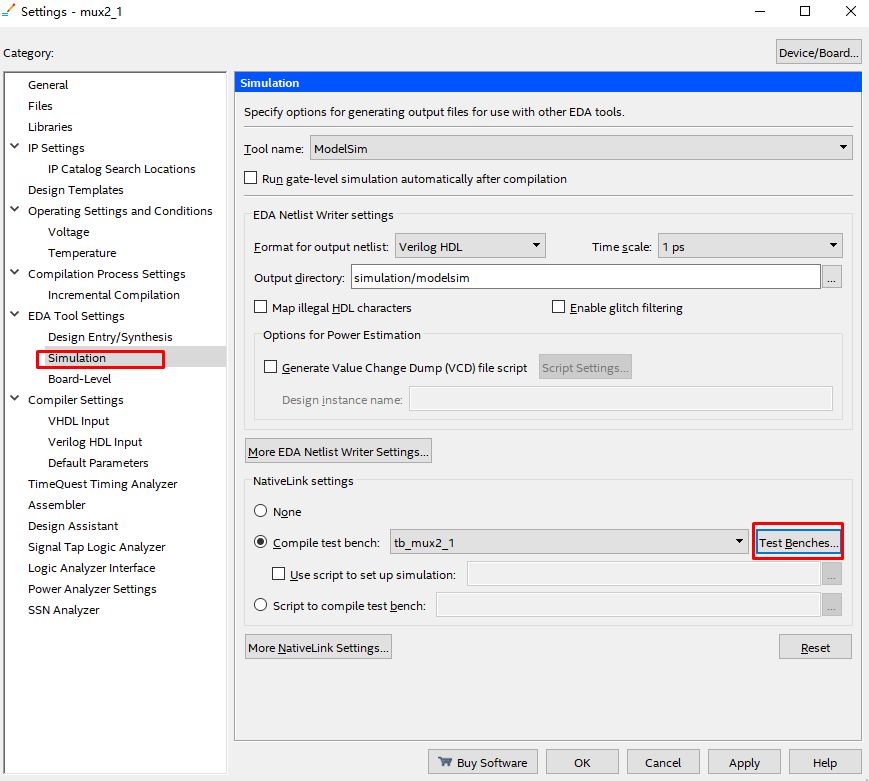Select the General category
This screenshot has width=869, height=781.
coord(48,85)
